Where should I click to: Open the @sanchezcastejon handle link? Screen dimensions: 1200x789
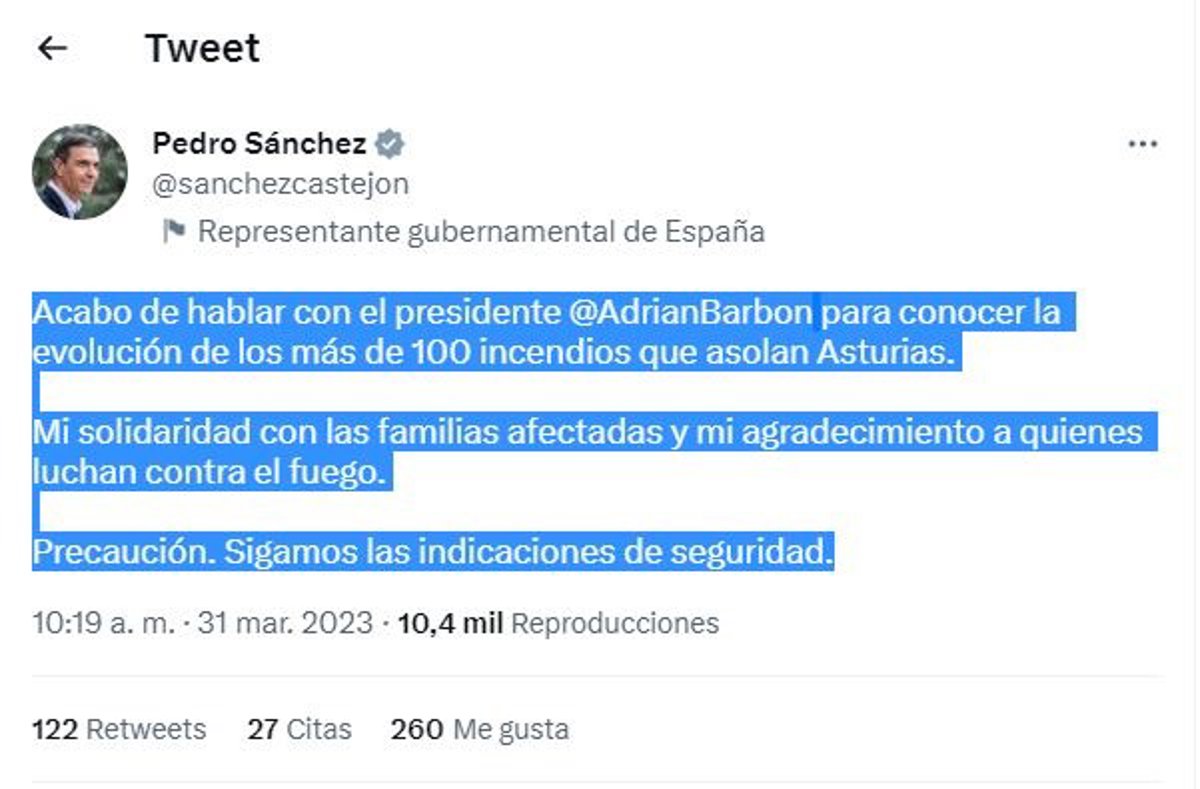(280, 184)
